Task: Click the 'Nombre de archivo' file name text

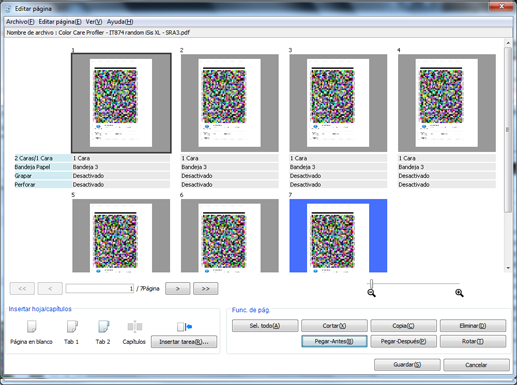Action: pos(98,33)
